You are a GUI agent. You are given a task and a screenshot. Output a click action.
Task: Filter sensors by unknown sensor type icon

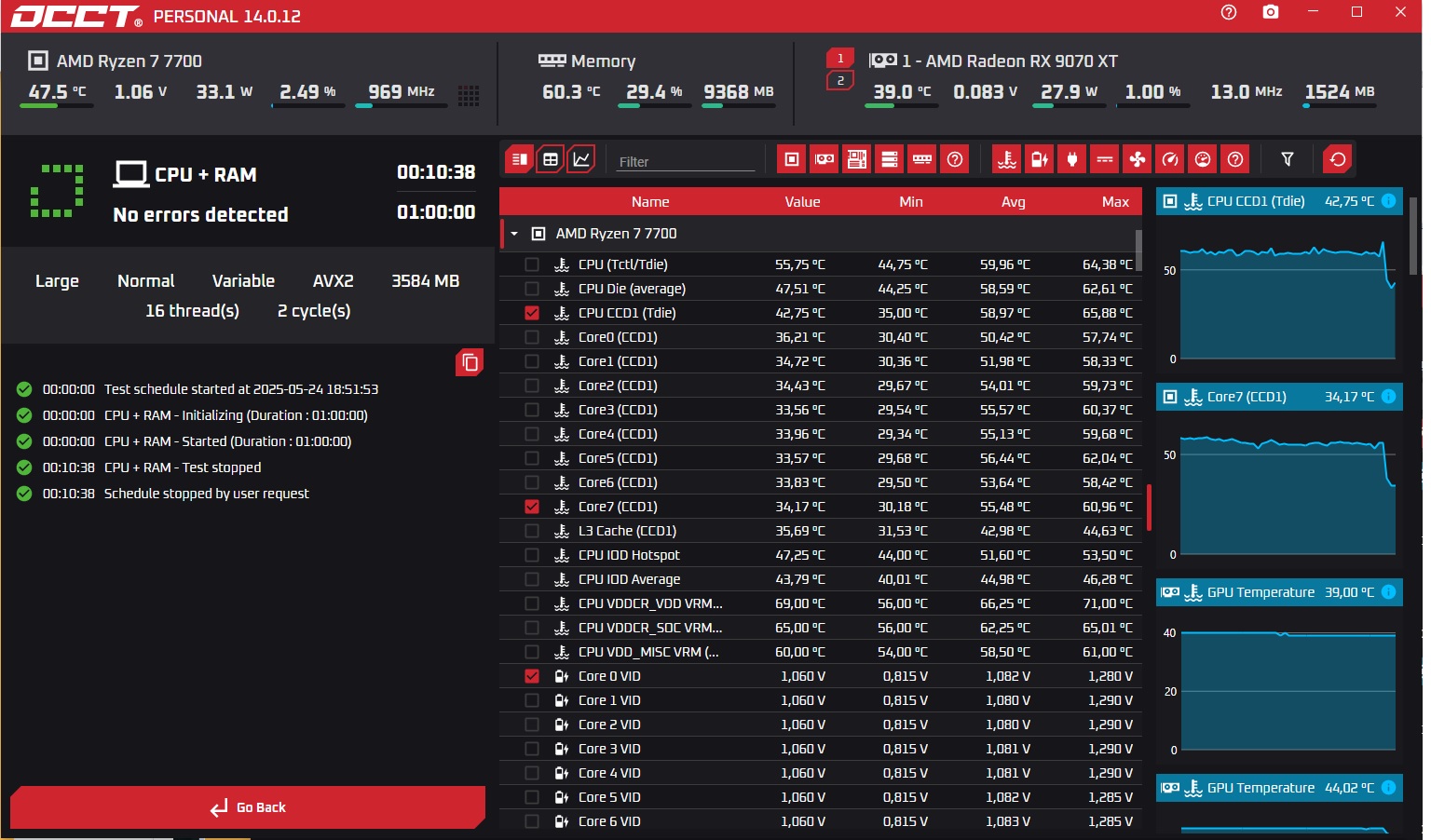(x=1235, y=159)
